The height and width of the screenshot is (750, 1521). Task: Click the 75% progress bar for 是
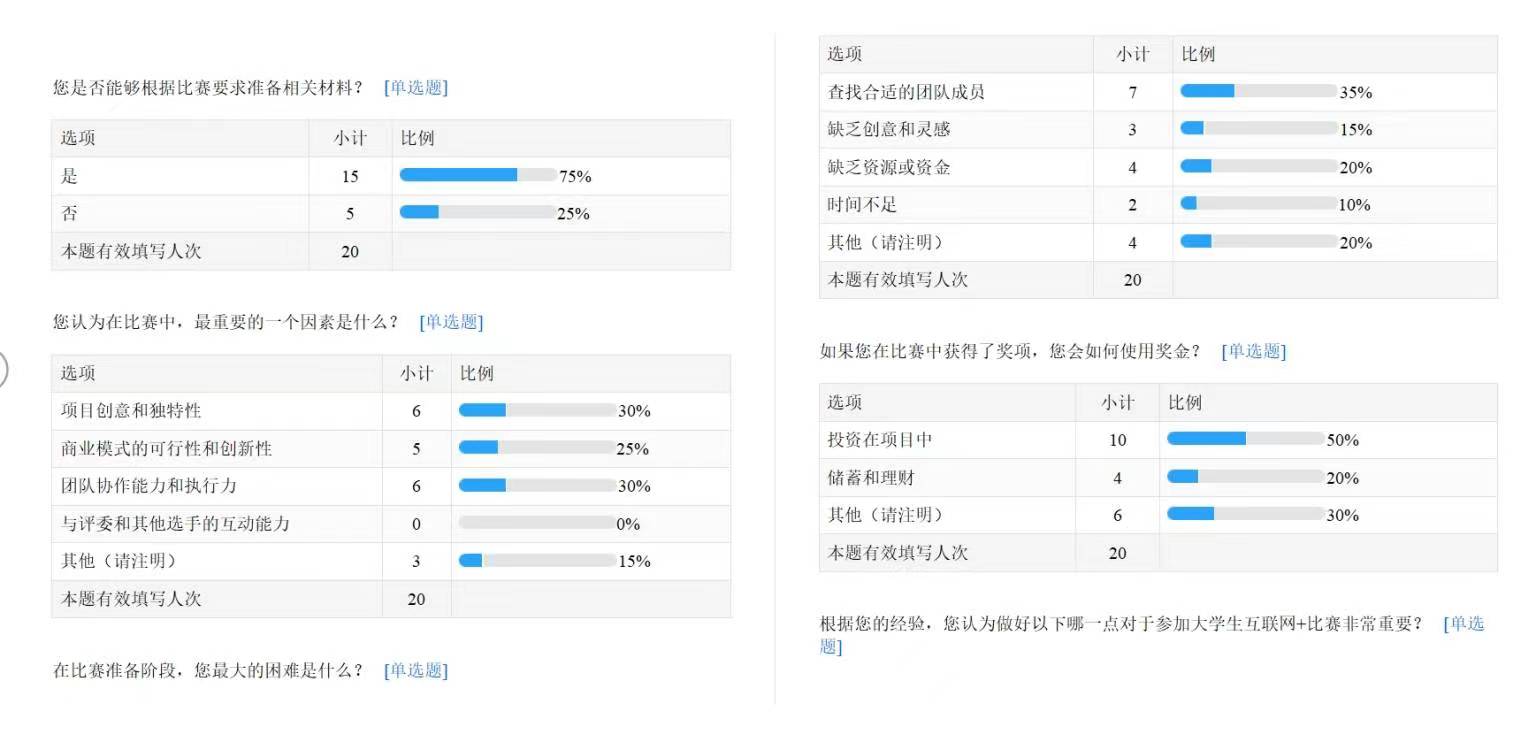[x=478, y=175]
